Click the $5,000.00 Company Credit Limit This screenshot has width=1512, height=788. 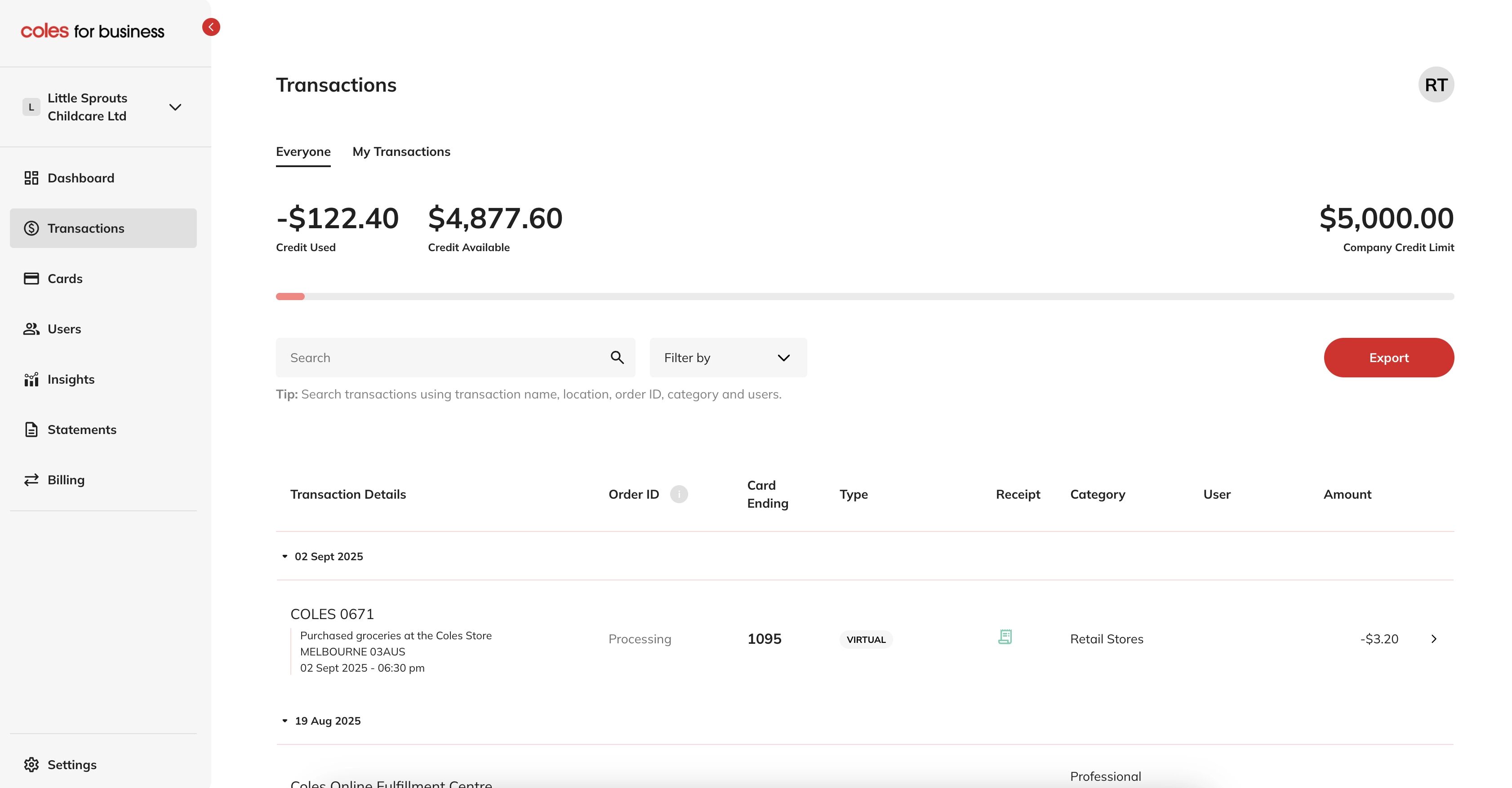click(x=1387, y=218)
